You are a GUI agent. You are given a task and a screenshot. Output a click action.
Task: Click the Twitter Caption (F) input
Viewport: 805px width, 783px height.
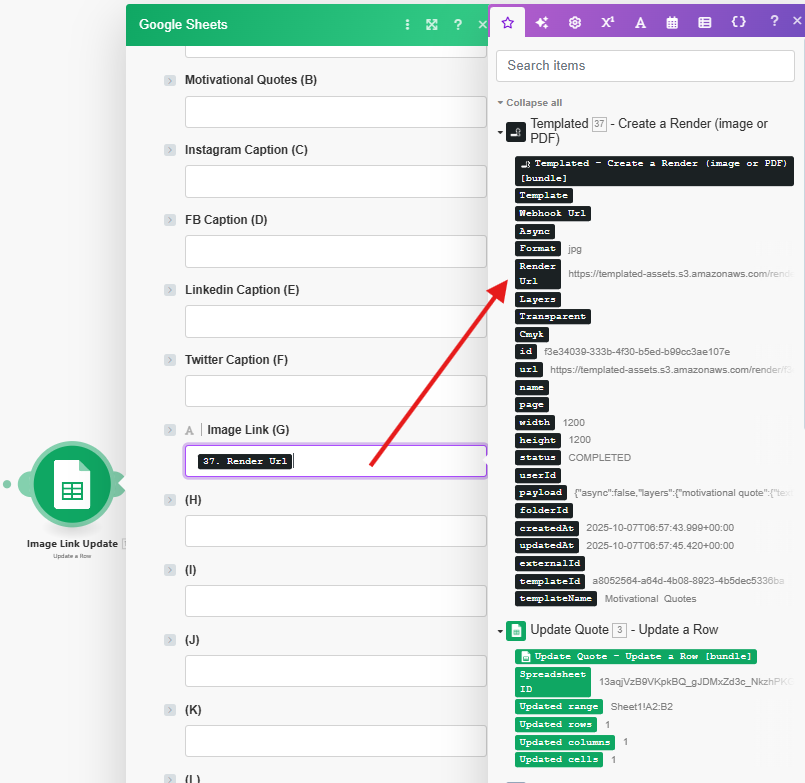tap(336, 391)
